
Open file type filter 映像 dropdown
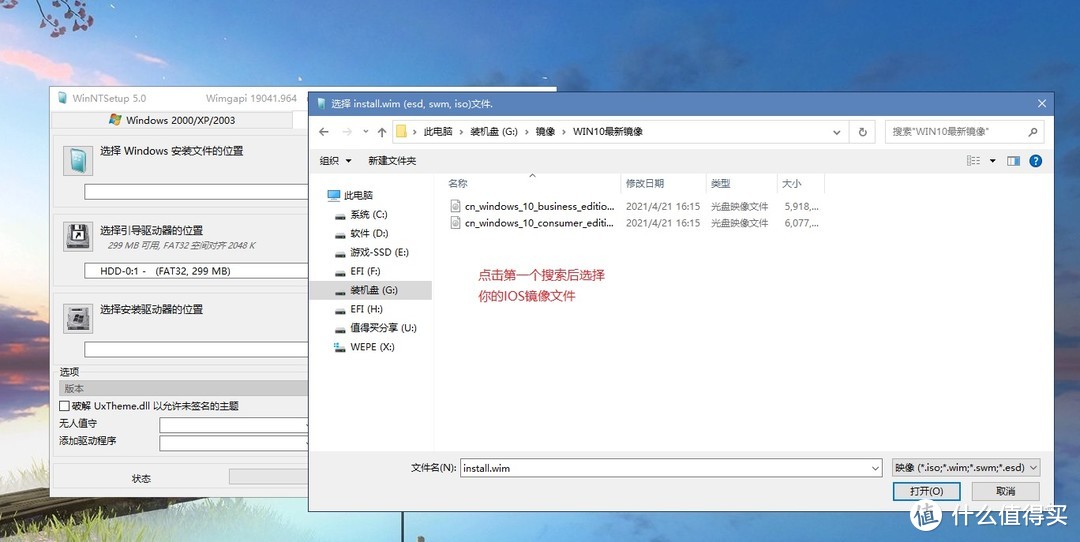pyautogui.click(x=966, y=468)
